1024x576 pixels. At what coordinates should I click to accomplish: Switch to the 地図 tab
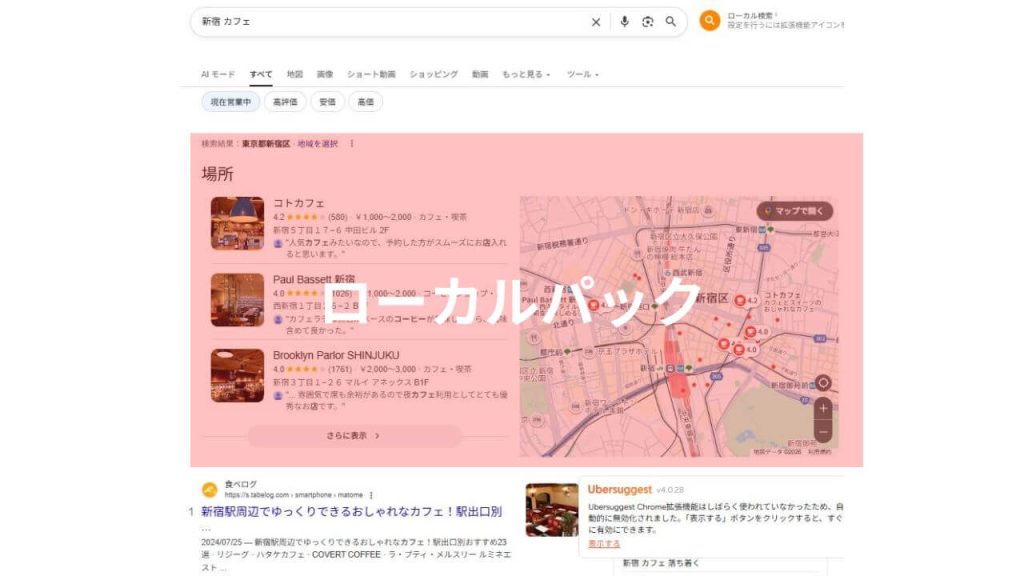(x=296, y=73)
